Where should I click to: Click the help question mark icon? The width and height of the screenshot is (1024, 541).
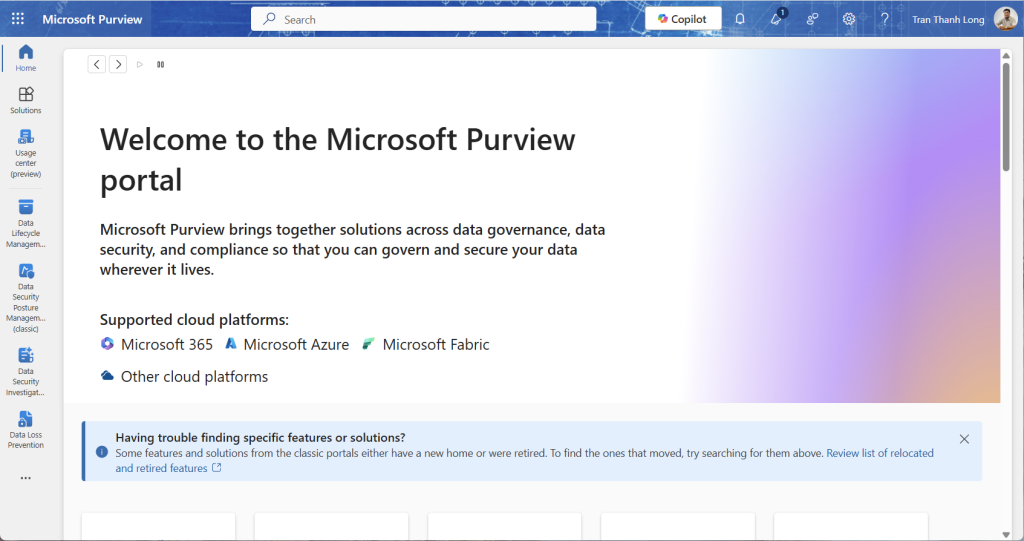coord(884,19)
